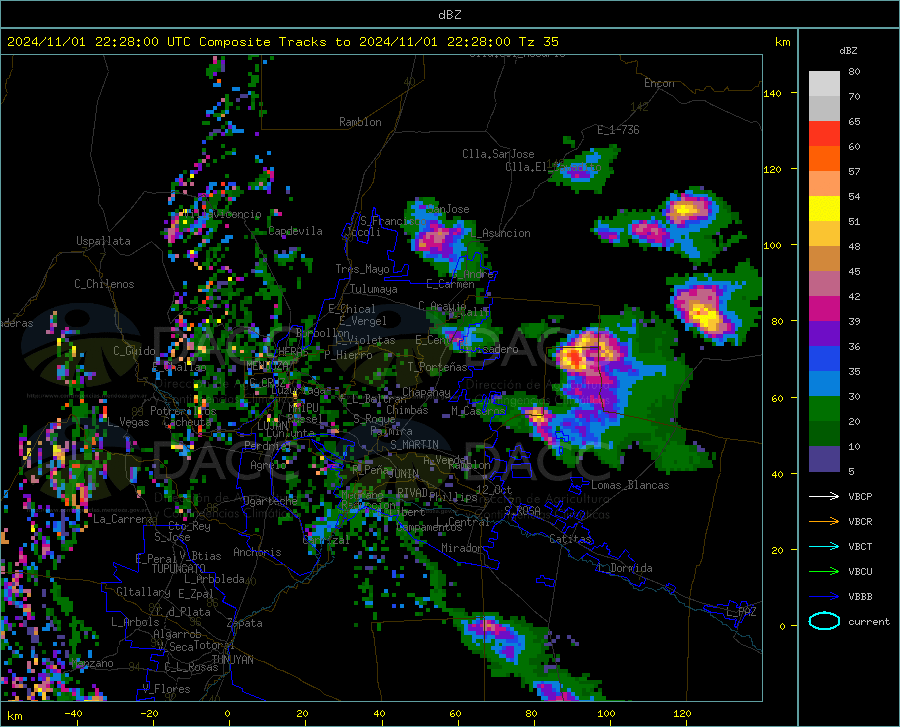Click the L_Asuncion map label
This screenshot has width=900, height=727.
(501, 233)
